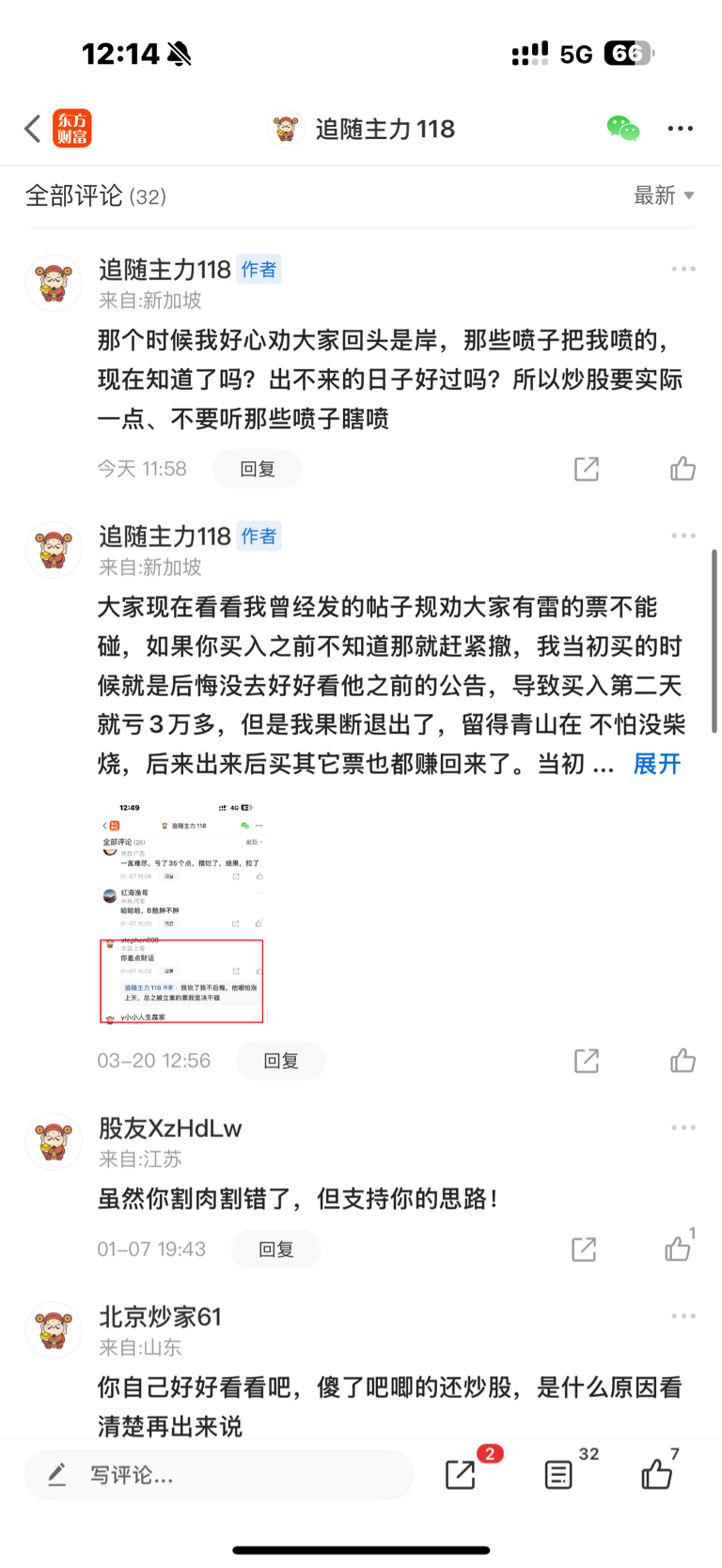Share the comment posted 今天 11:58
This screenshot has height=1568, width=722.
point(587,468)
